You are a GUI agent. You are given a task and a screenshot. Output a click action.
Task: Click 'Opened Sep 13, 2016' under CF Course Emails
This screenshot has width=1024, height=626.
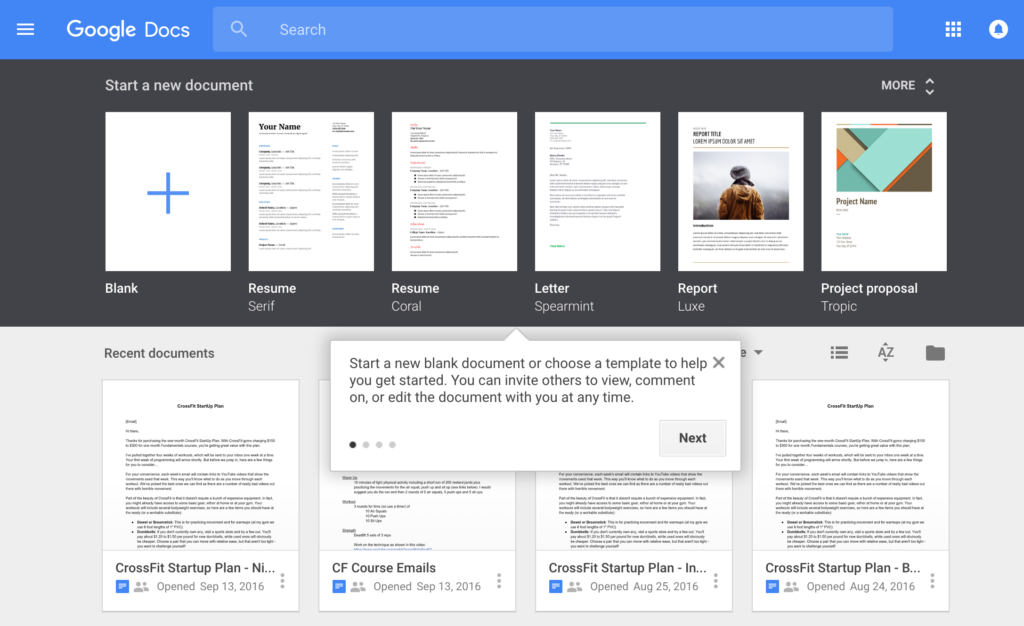[427, 586]
